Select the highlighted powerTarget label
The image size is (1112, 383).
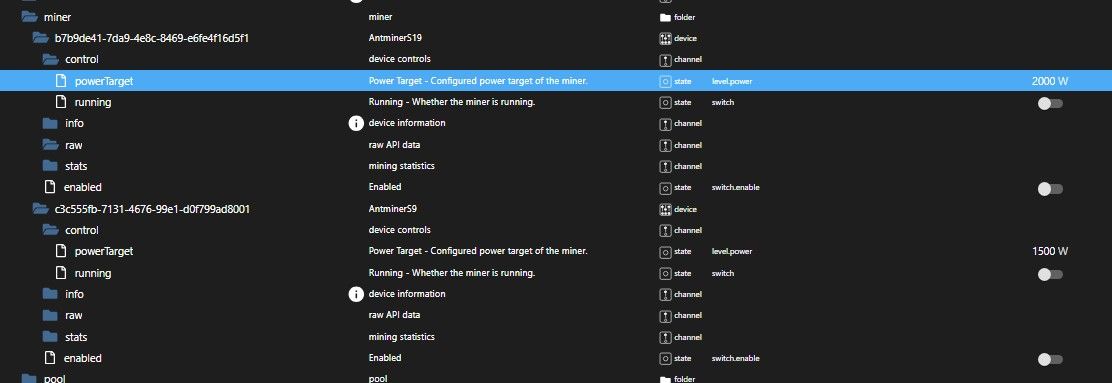[x=104, y=81]
